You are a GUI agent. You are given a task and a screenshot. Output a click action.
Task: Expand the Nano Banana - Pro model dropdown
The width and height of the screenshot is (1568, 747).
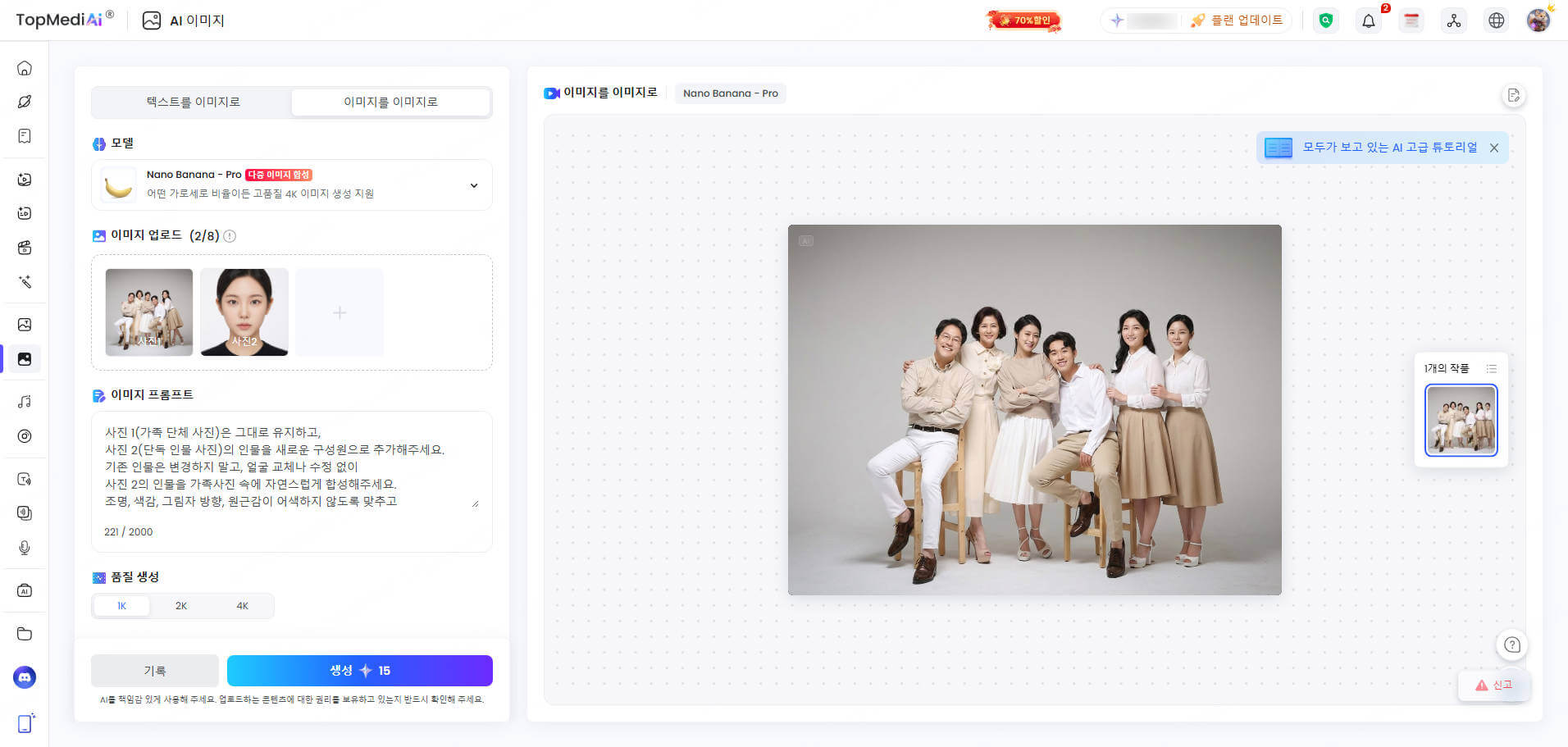pos(473,185)
